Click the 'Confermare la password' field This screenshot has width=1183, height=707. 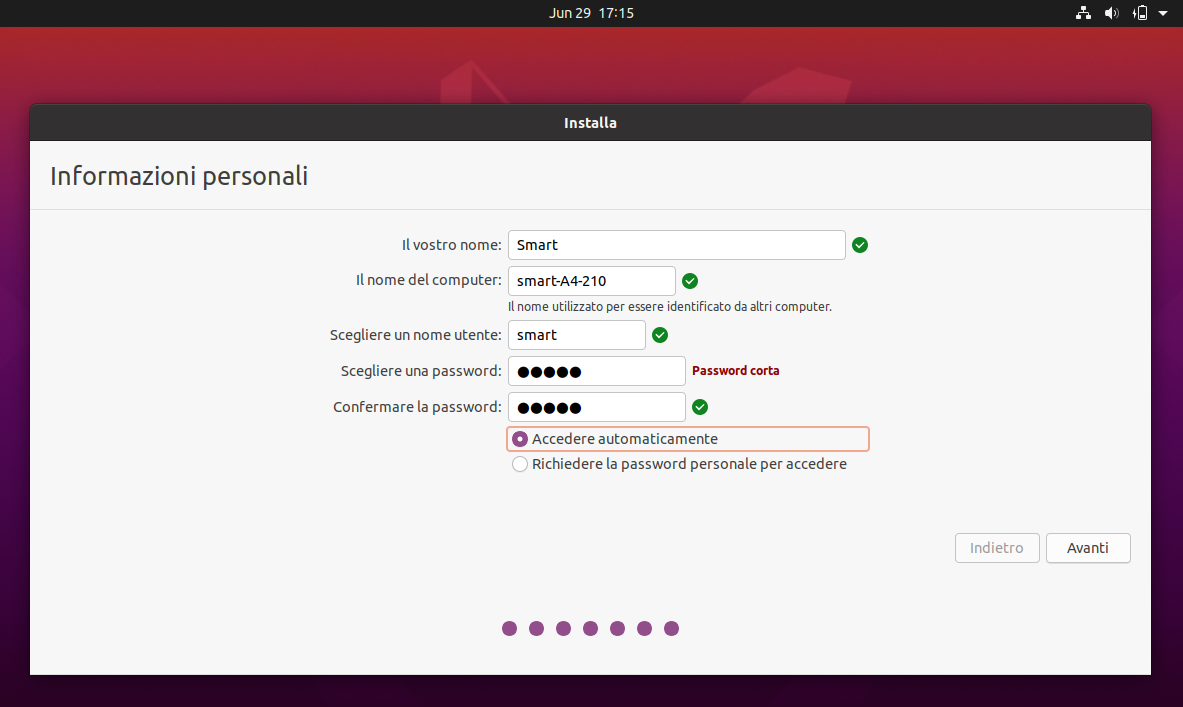596,407
